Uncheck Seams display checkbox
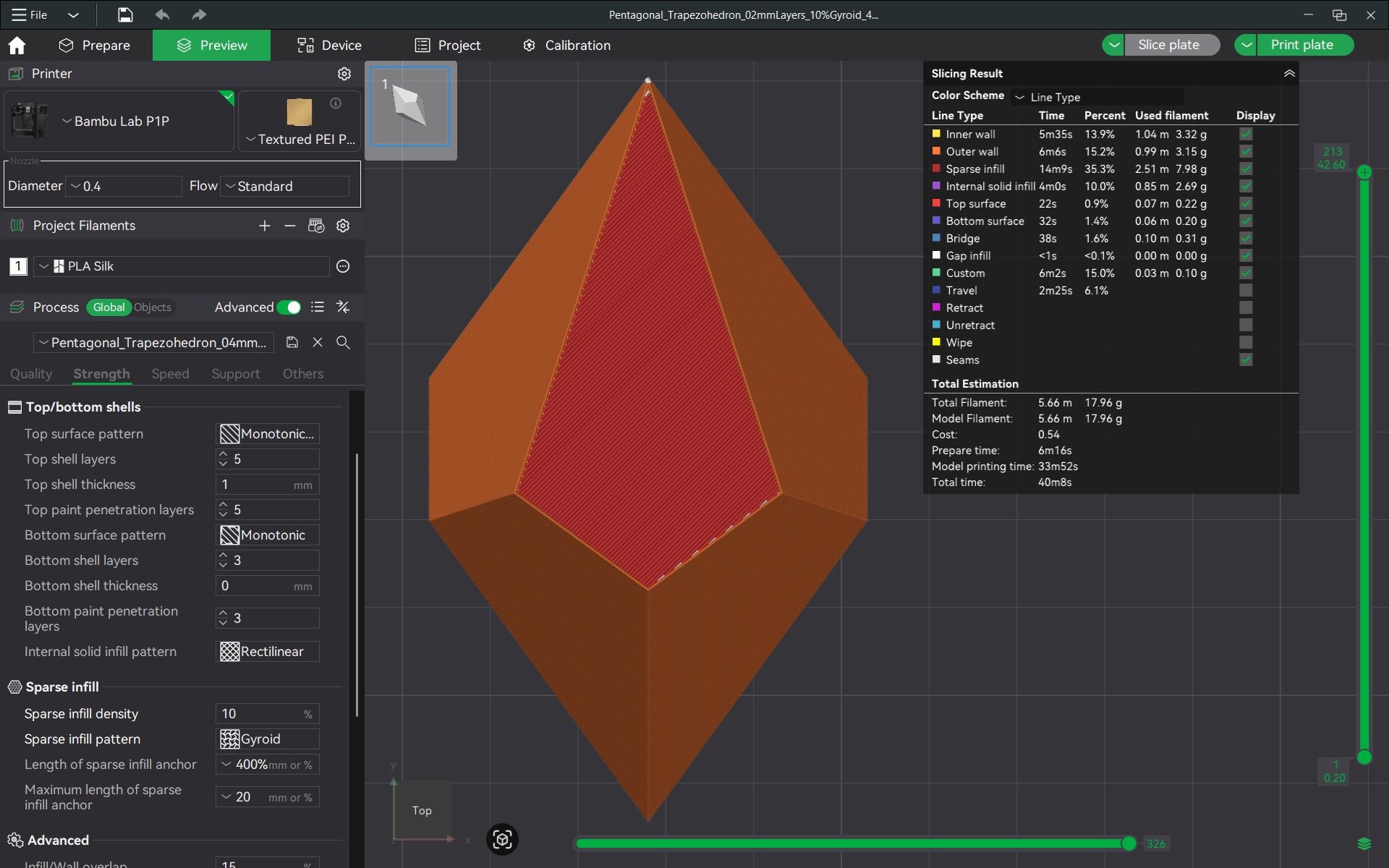The height and width of the screenshot is (868, 1389). pos(1246,359)
